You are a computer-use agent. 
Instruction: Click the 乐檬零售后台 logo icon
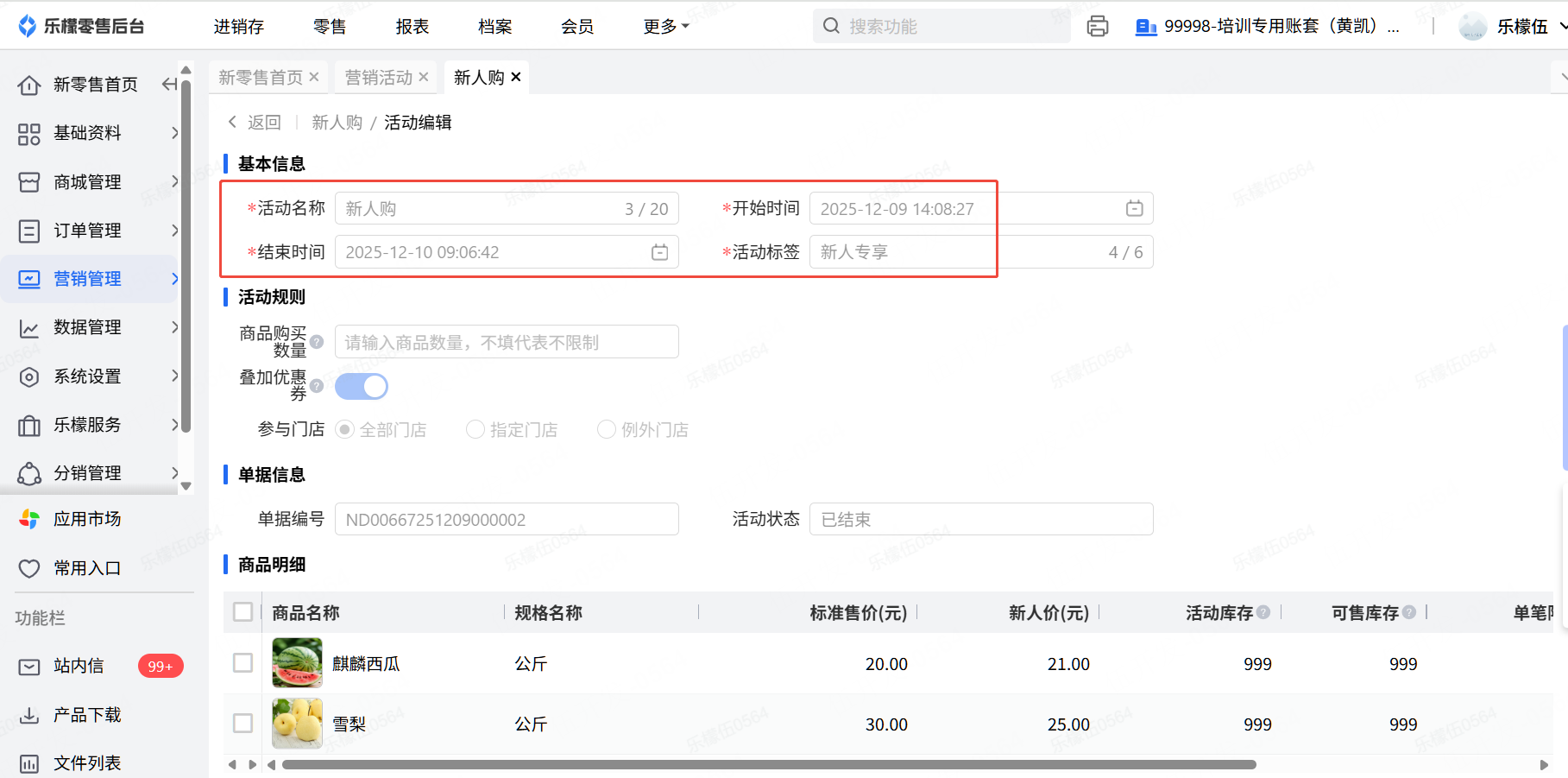click(x=28, y=26)
